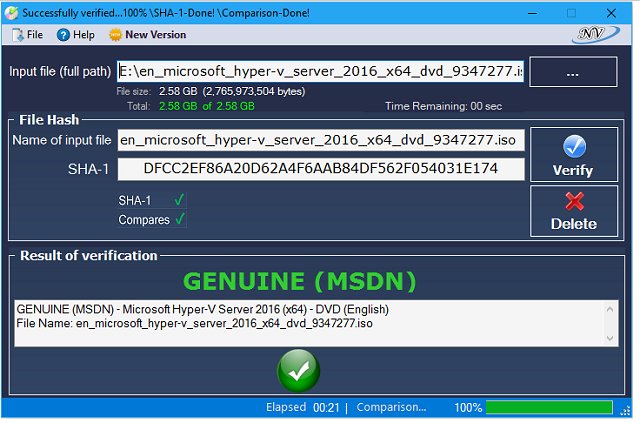Click the result text box scroll down arrow
640x423 pixels.
tap(612, 338)
